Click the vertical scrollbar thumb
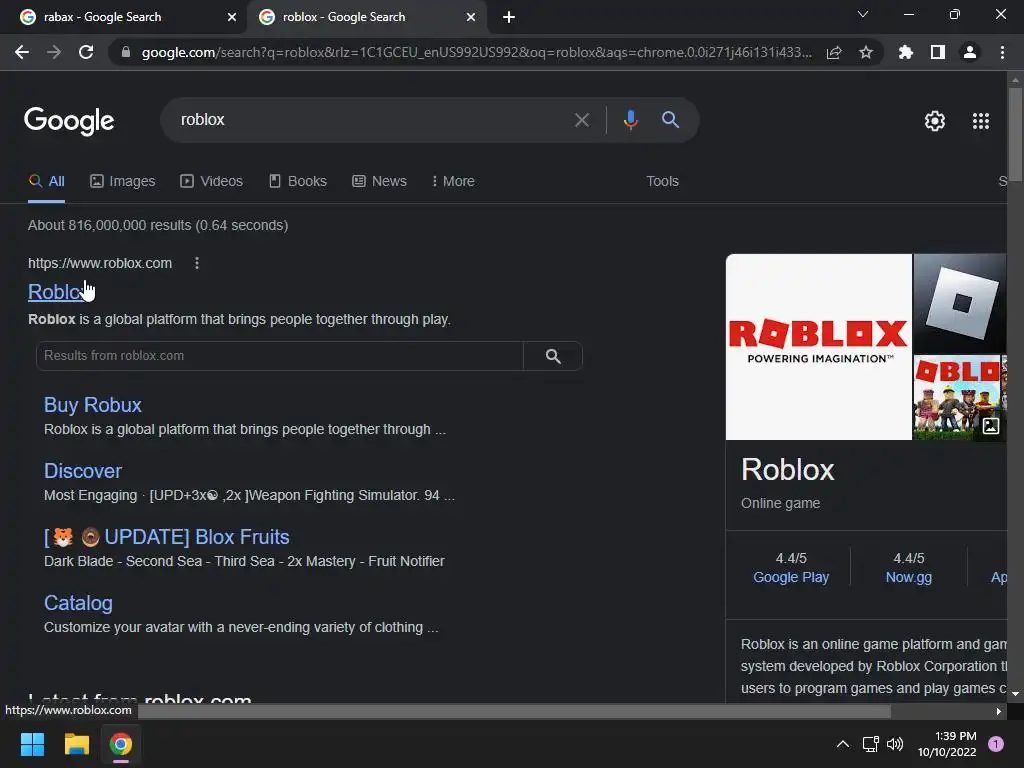1024x768 pixels. [1015, 134]
